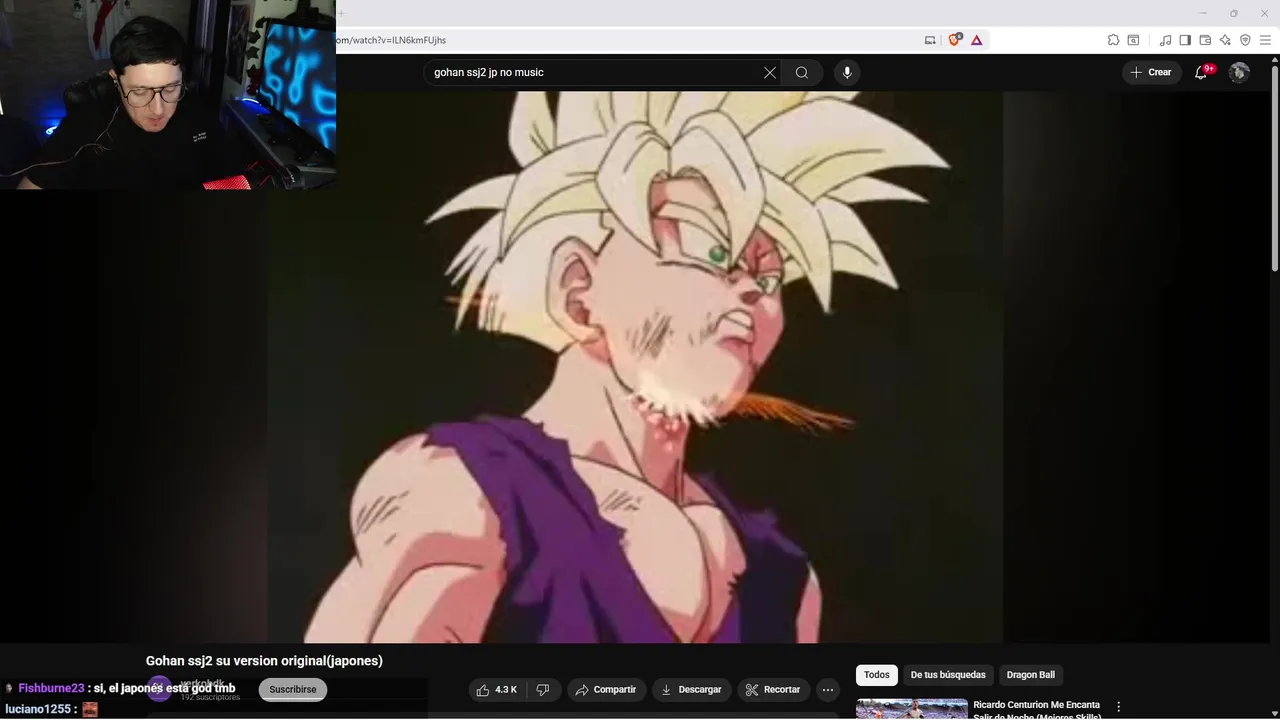The width and height of the screenshot is (1280, 720).
Task: Click the Compartir share button
Action: pos(606,690)
